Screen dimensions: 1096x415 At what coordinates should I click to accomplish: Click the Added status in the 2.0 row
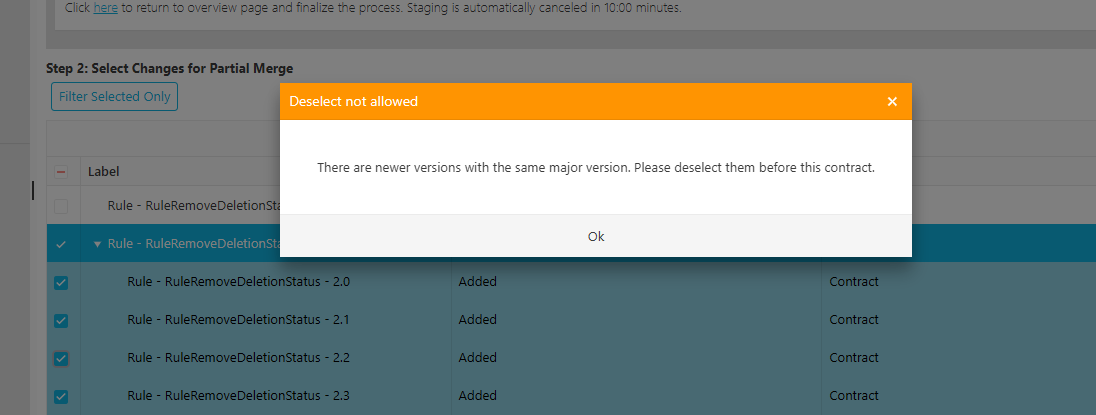(477, 282)
